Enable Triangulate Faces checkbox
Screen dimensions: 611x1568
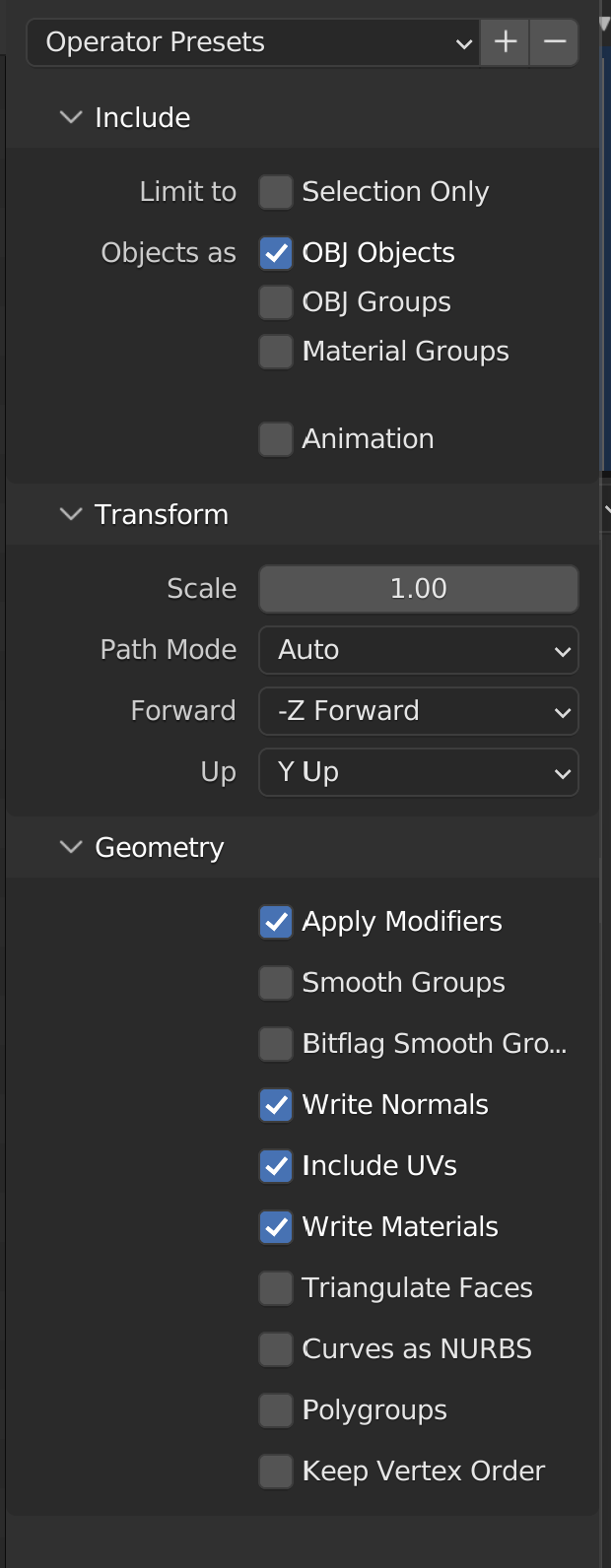[x=276, y=1288]
